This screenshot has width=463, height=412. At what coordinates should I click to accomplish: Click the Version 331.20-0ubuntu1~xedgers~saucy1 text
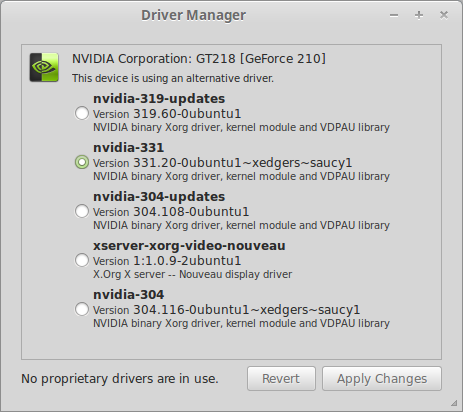click(223, 163)
